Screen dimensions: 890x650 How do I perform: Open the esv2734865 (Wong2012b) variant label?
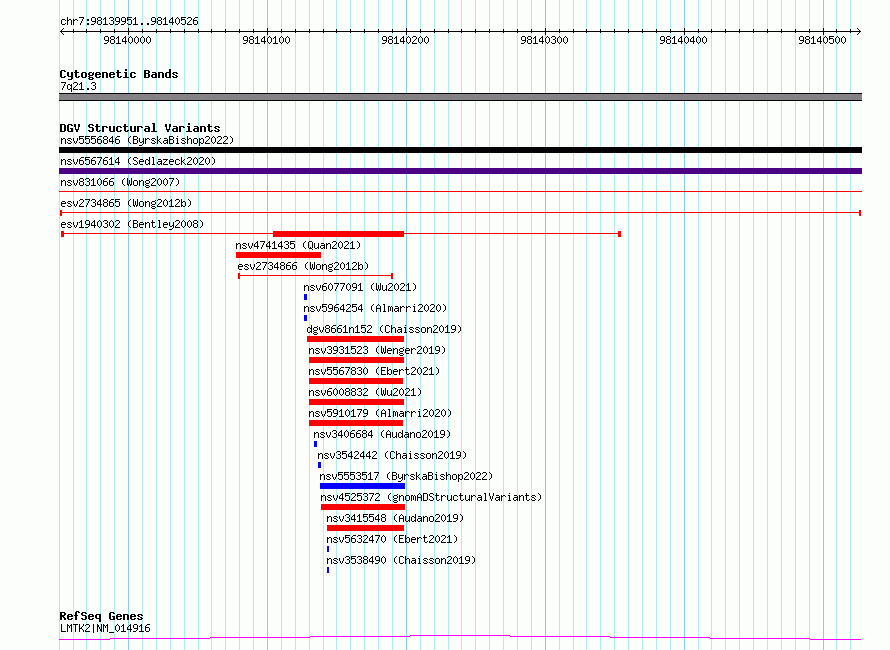[x=126, y=203]
